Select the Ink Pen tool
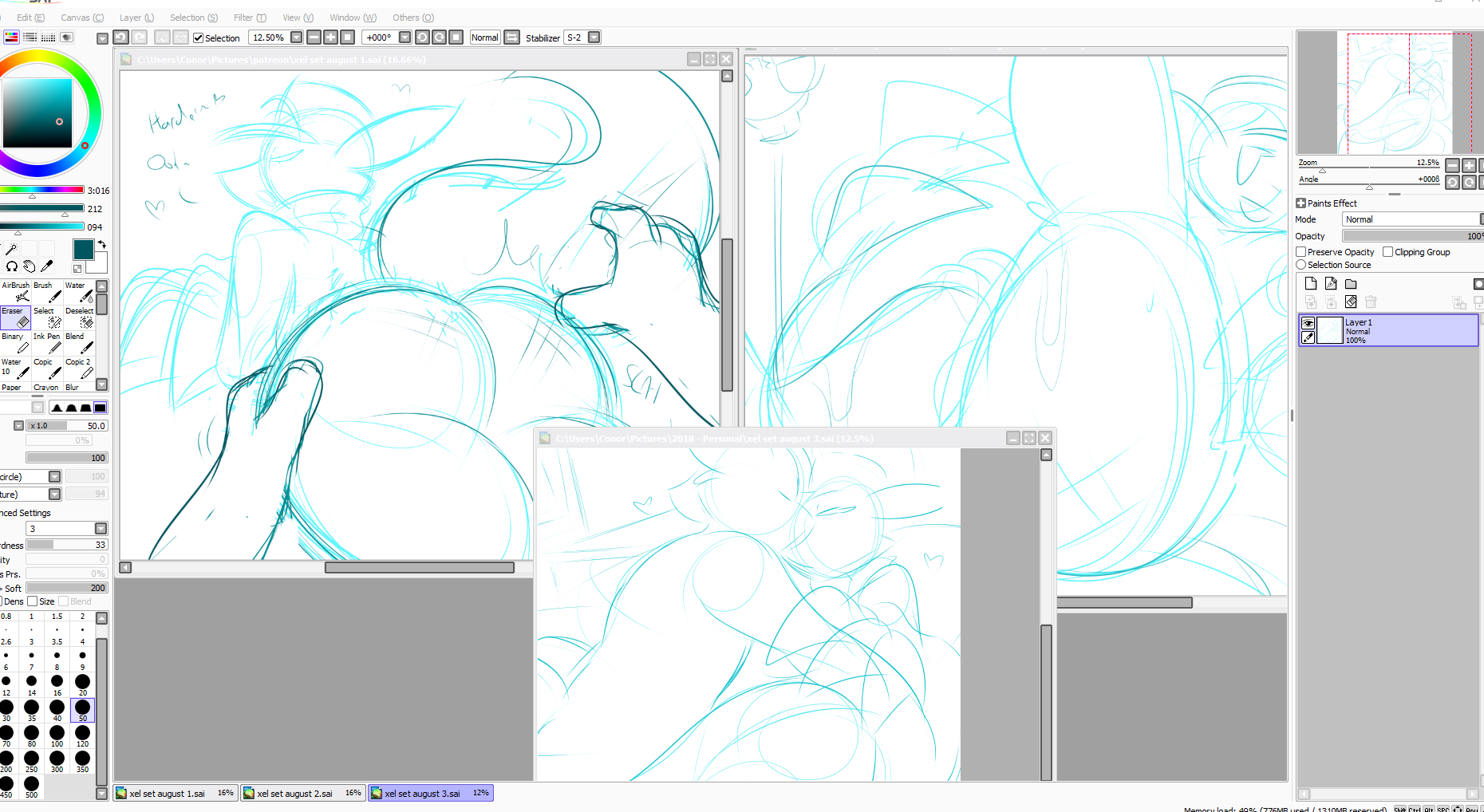The image size is (1484, 812). click(47, 343)
